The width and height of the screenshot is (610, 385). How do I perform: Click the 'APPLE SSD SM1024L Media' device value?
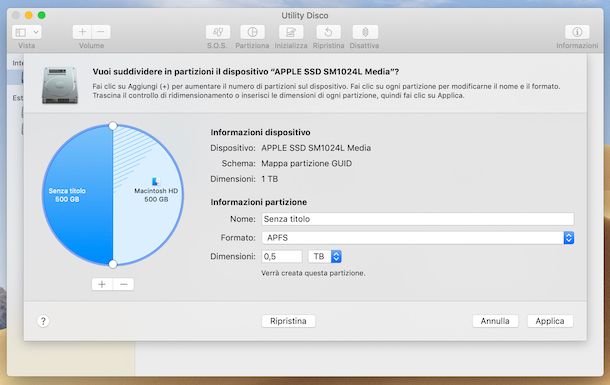316,148
